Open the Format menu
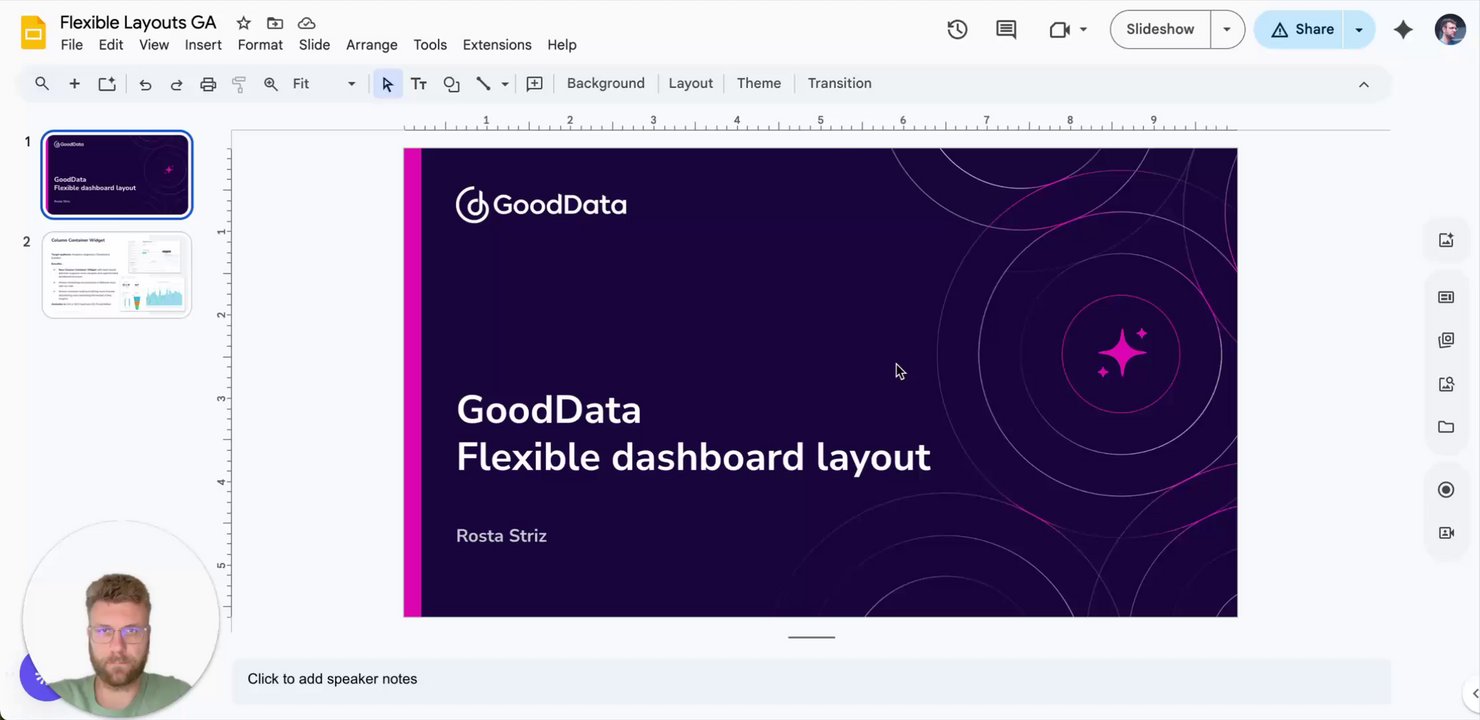Screen dimensions: 1480x720 pos(260,45)
